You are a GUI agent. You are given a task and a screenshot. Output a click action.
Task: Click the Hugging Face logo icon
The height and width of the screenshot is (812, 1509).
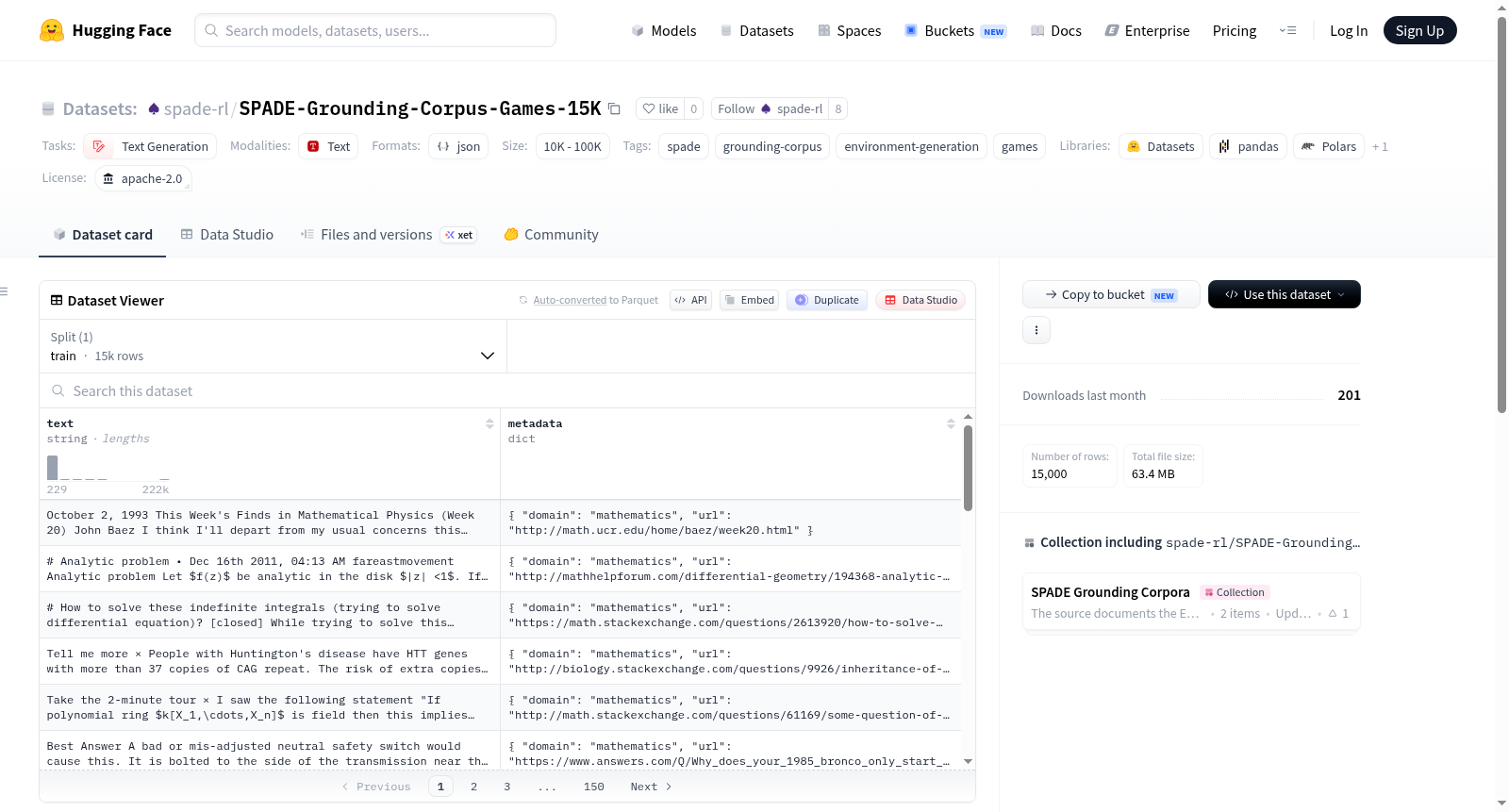(52, 30)
